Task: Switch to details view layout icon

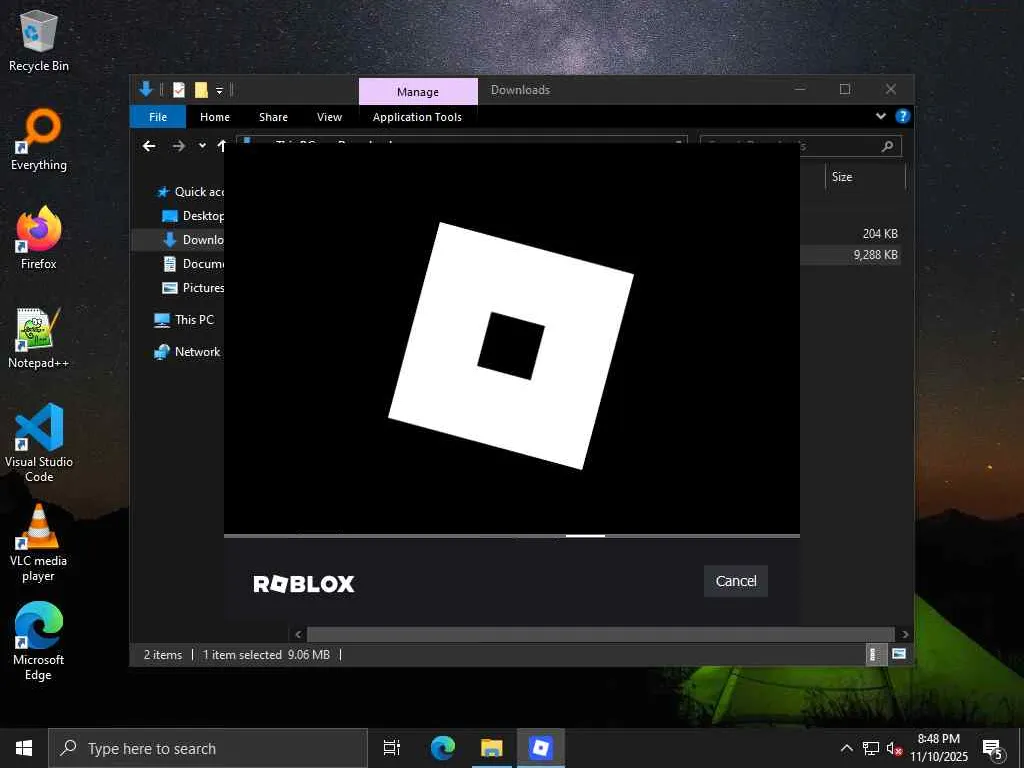Action: point(875,654)
